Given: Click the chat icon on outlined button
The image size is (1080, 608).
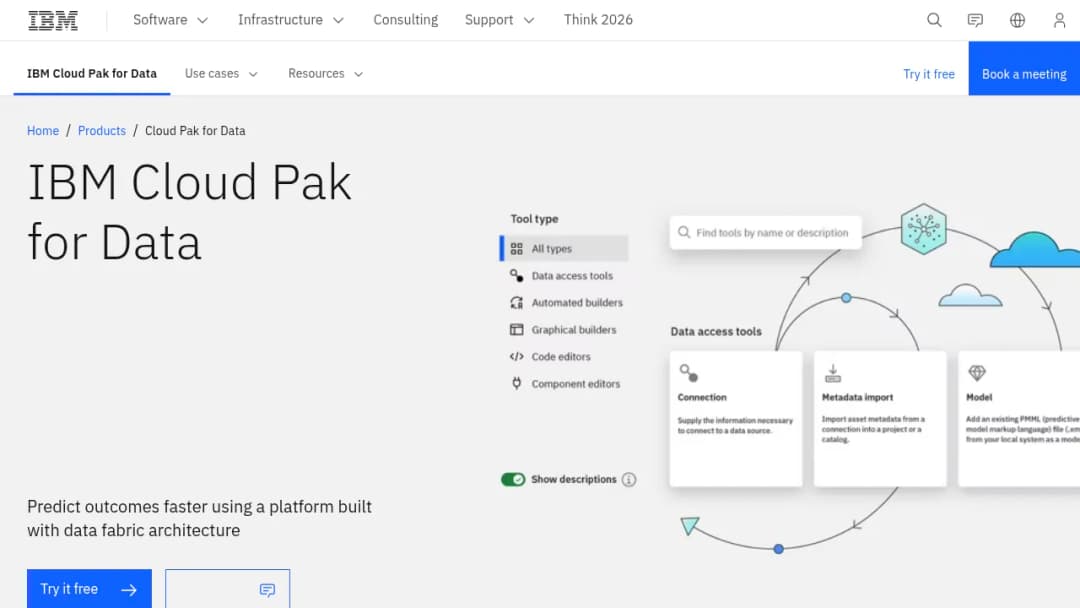Looking at the screenshot, I should (x=267, y=590).
